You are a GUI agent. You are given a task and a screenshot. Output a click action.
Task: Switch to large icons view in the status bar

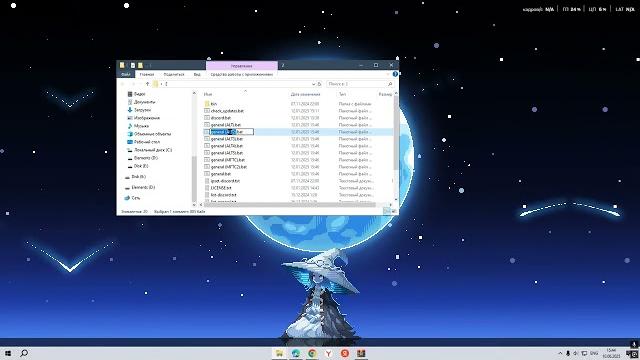click(394, 211)
